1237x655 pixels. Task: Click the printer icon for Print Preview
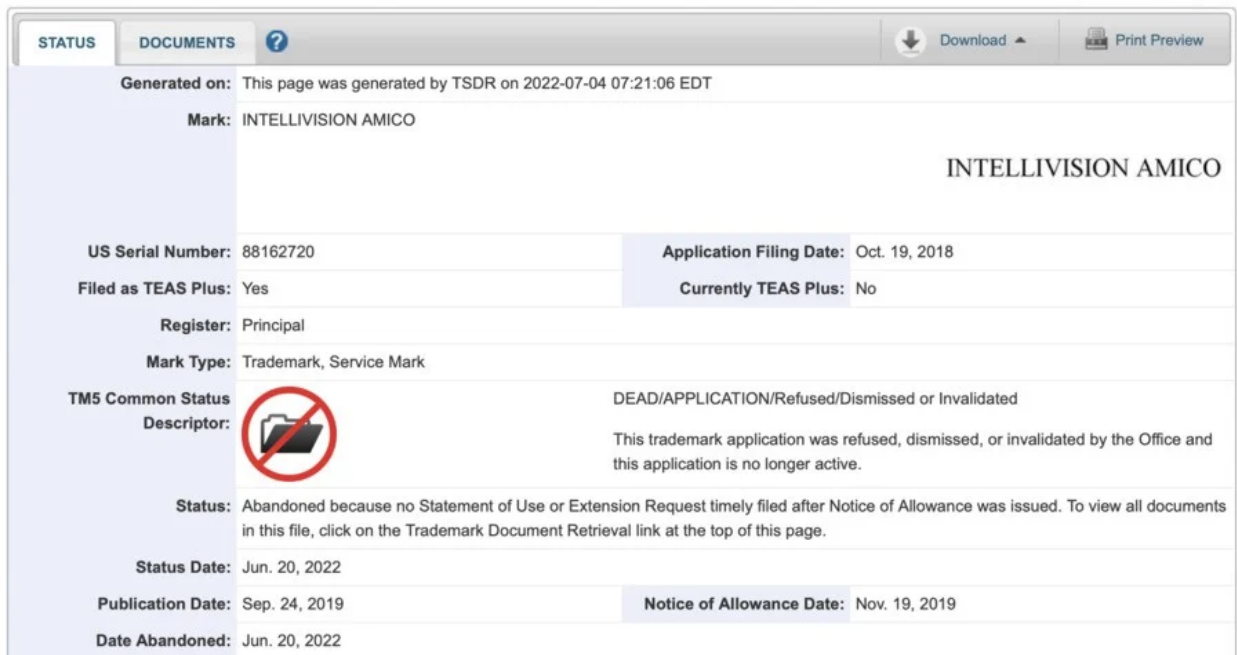coord(1097,41)
